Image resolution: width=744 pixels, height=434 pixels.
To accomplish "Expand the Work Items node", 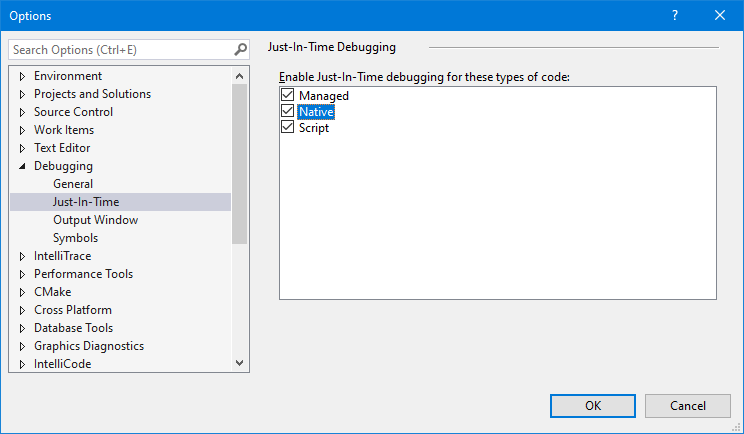I will (x=22, y=130).
